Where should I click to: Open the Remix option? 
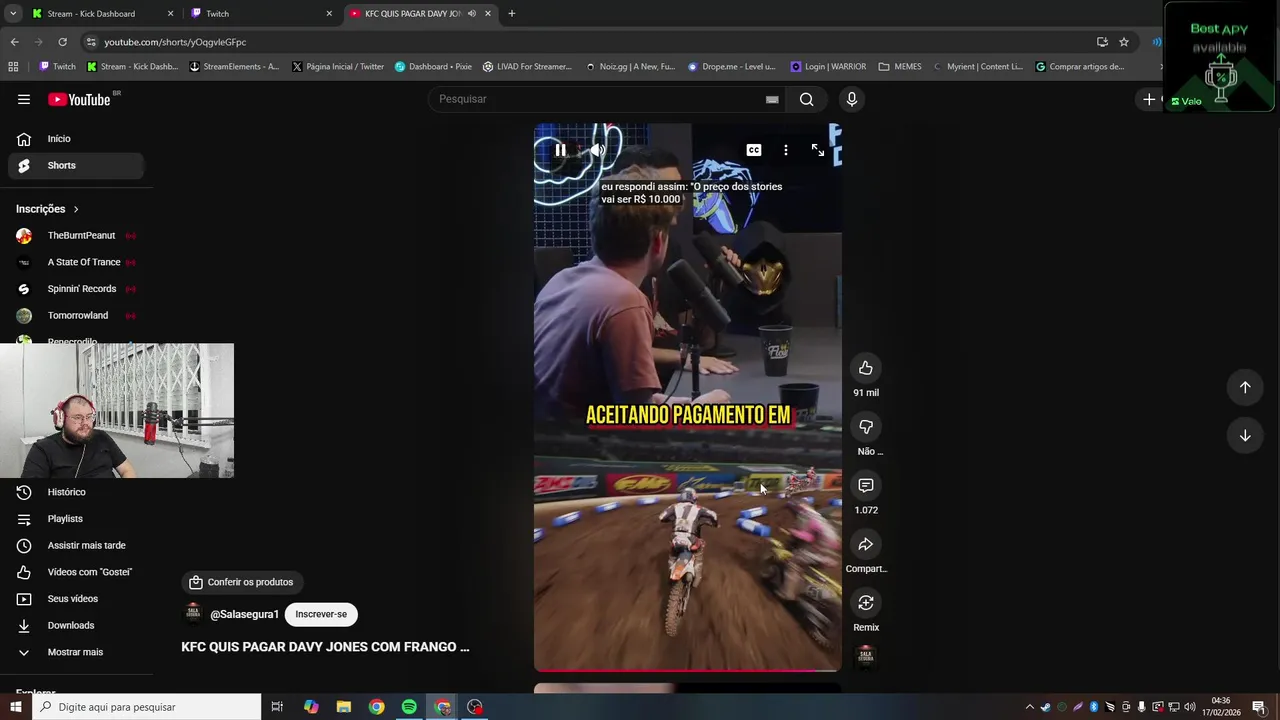click(x=866, y=603)
